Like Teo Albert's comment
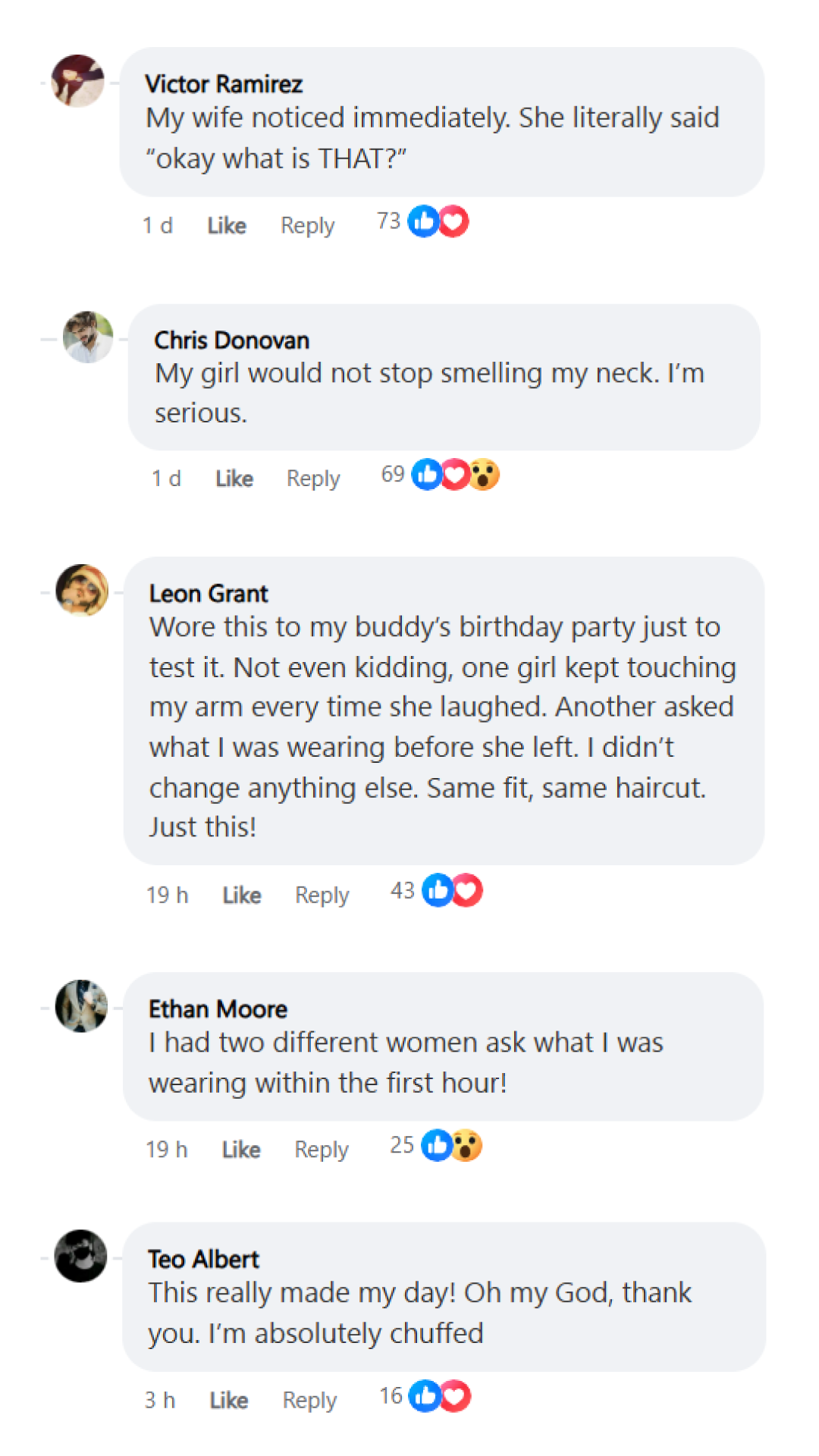 click(229, 1400)
